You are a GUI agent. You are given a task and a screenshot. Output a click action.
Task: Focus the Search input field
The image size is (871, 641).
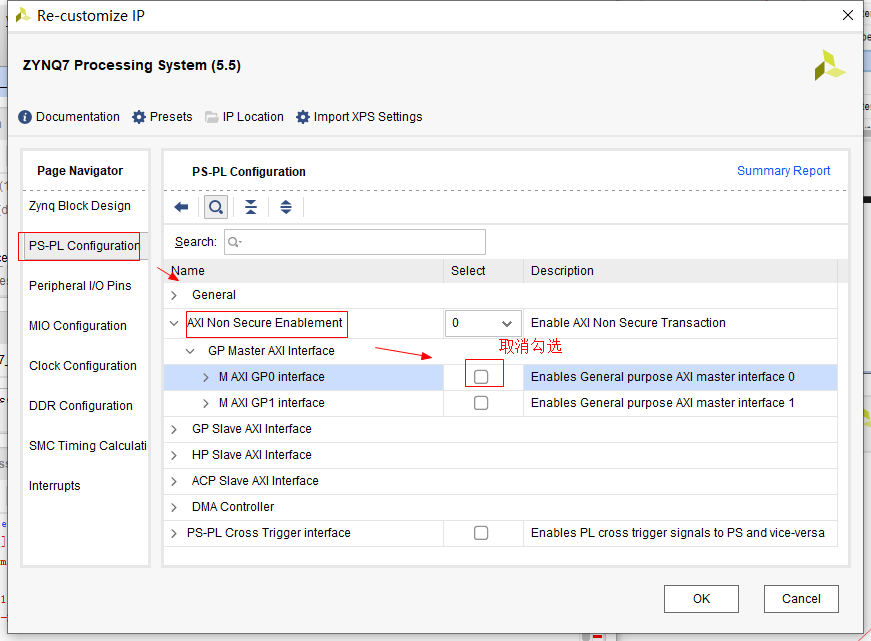pos(355,242)
